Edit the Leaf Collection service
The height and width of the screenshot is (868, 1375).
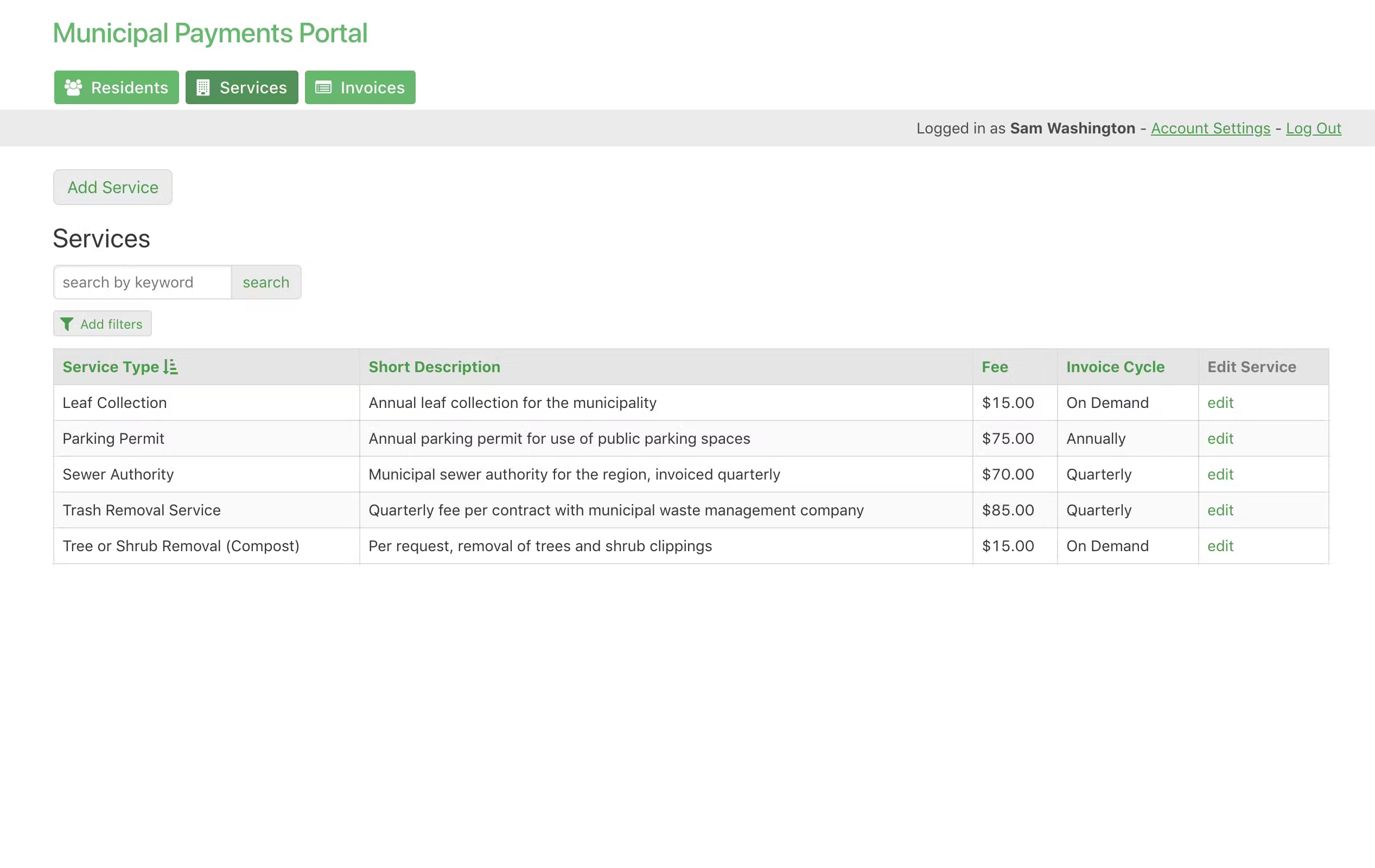click(x=1220, y=403)
